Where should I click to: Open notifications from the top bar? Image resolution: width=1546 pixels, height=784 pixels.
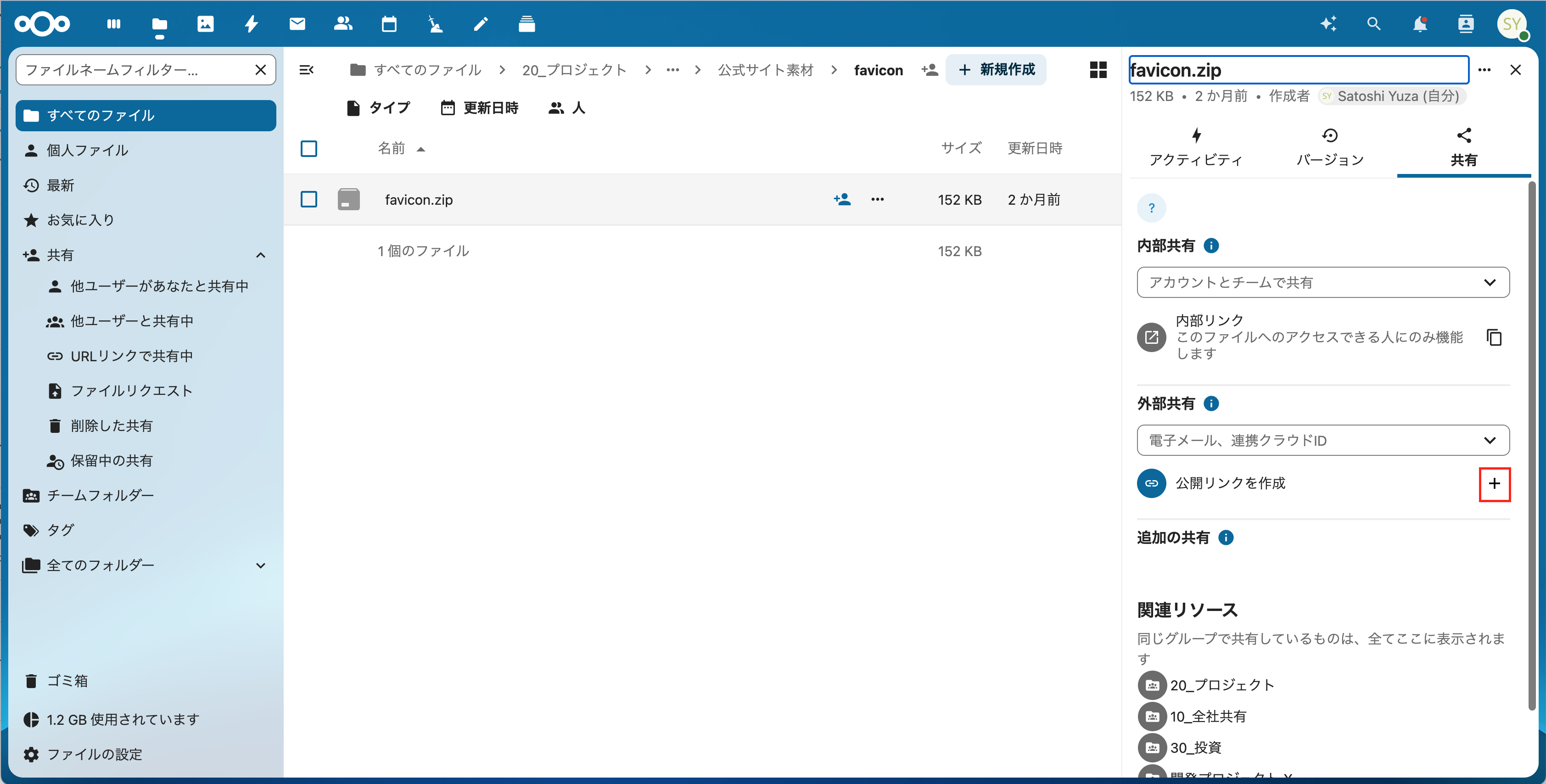[1420, 24]
